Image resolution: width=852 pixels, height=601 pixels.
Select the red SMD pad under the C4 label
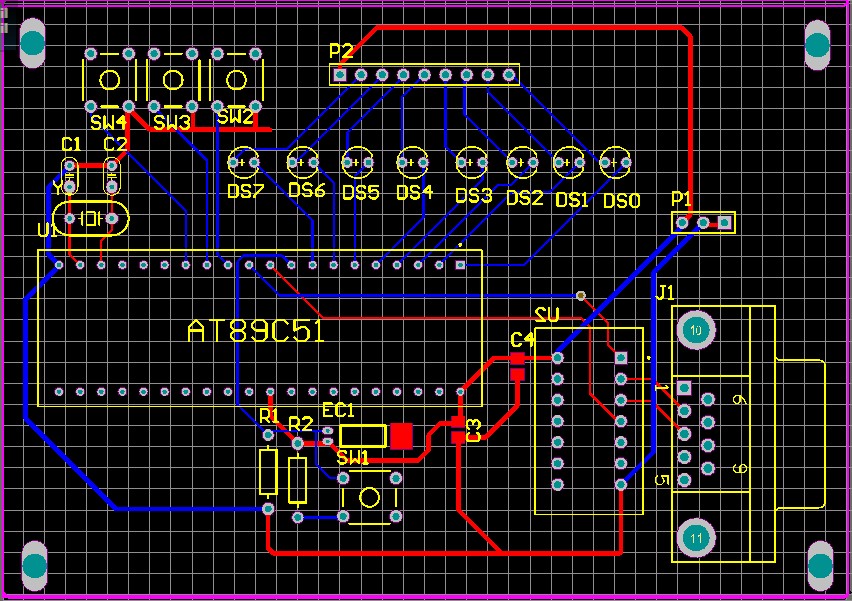click(x=517, y=359)
